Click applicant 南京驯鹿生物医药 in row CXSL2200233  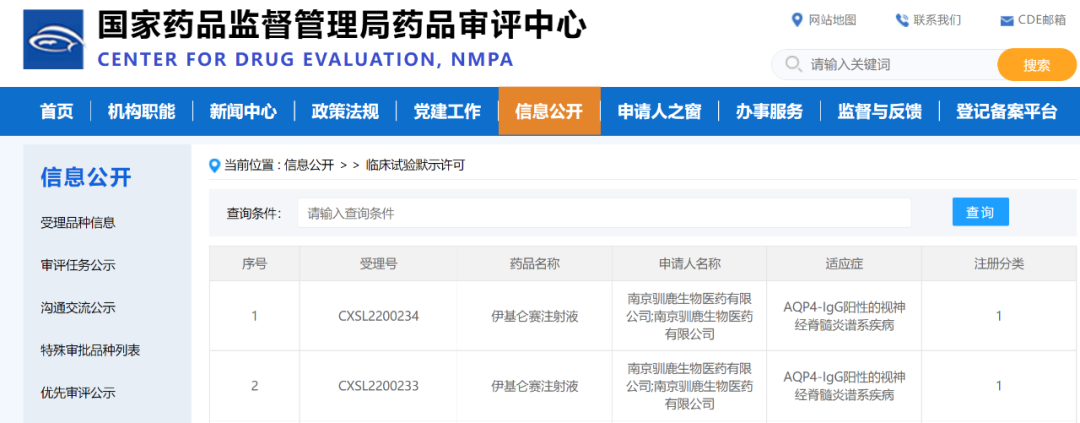(689, 386)
